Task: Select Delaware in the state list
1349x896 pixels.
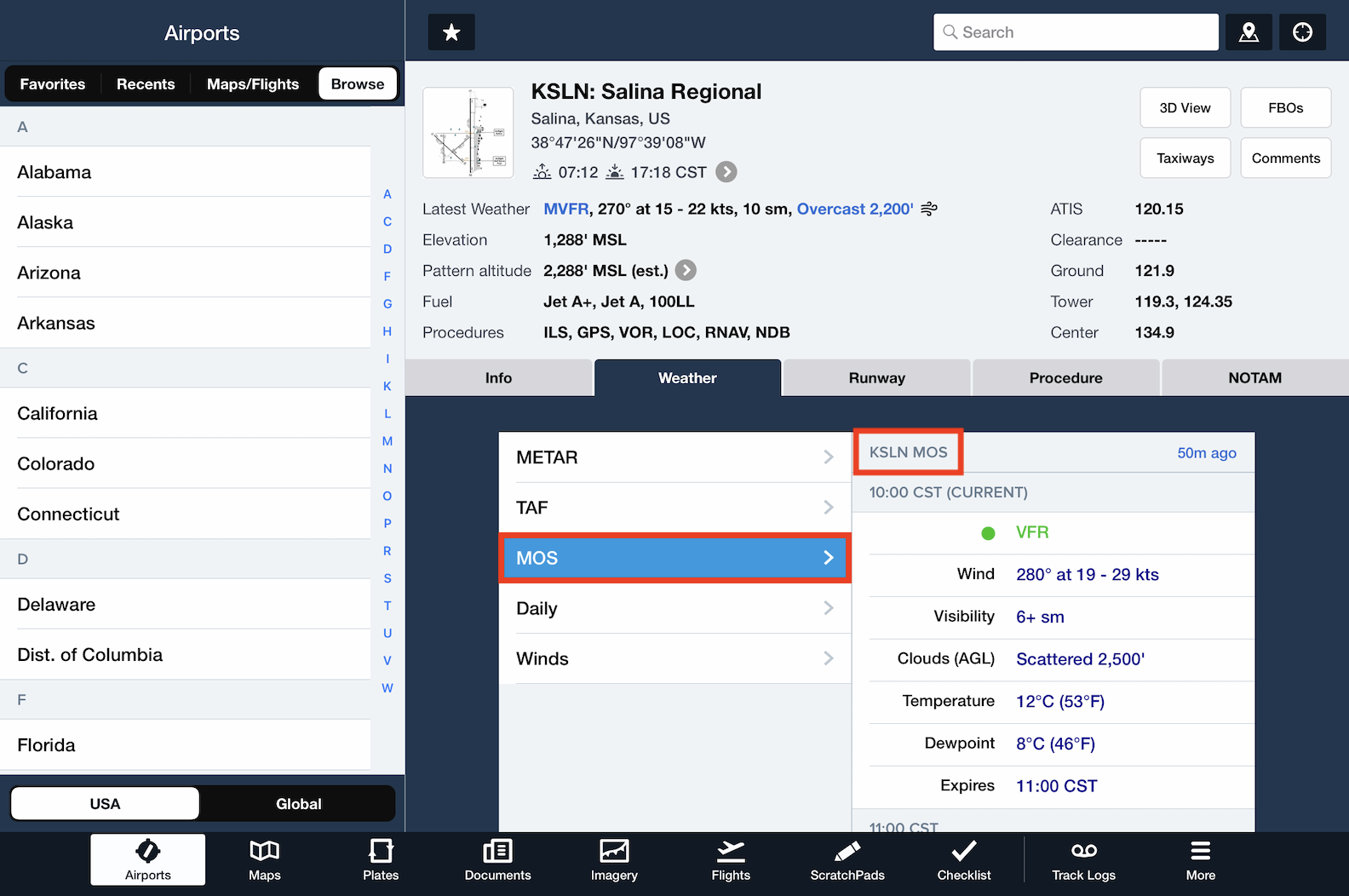Action: click(x=186, y=604)
